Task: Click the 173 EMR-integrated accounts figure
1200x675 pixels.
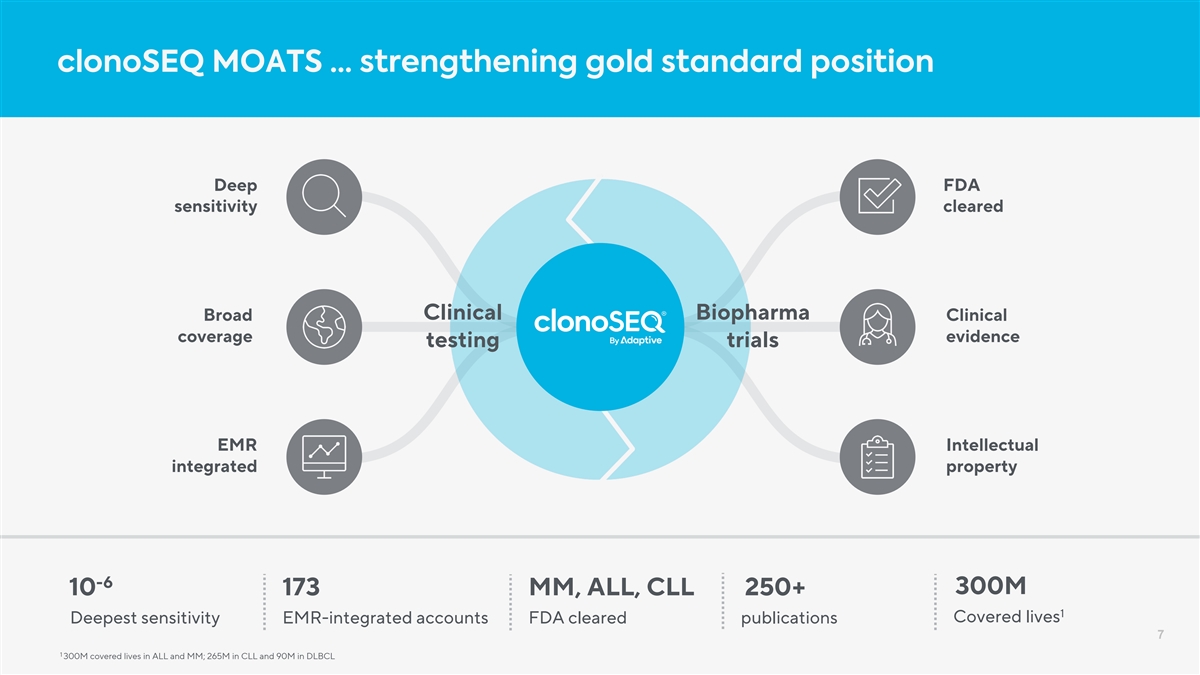Action: pyautogui.click(x=301, y=587)
